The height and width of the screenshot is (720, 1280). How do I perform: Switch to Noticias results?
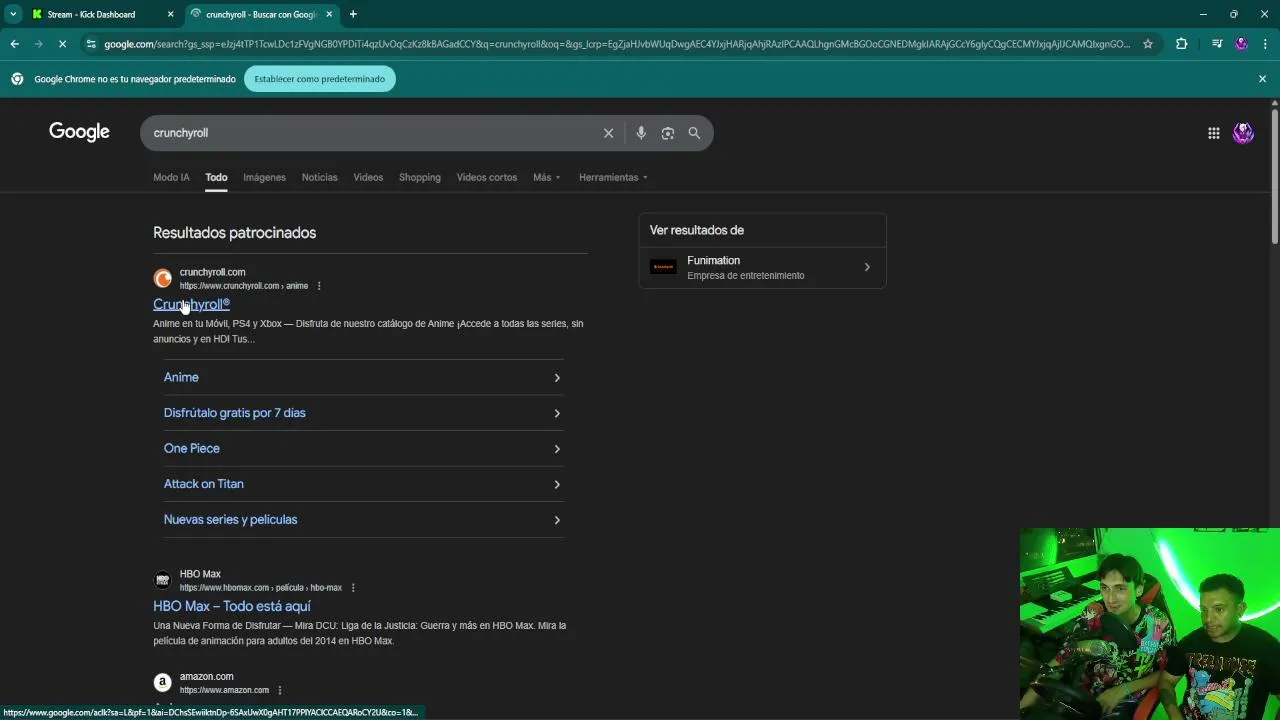[320, 177]
